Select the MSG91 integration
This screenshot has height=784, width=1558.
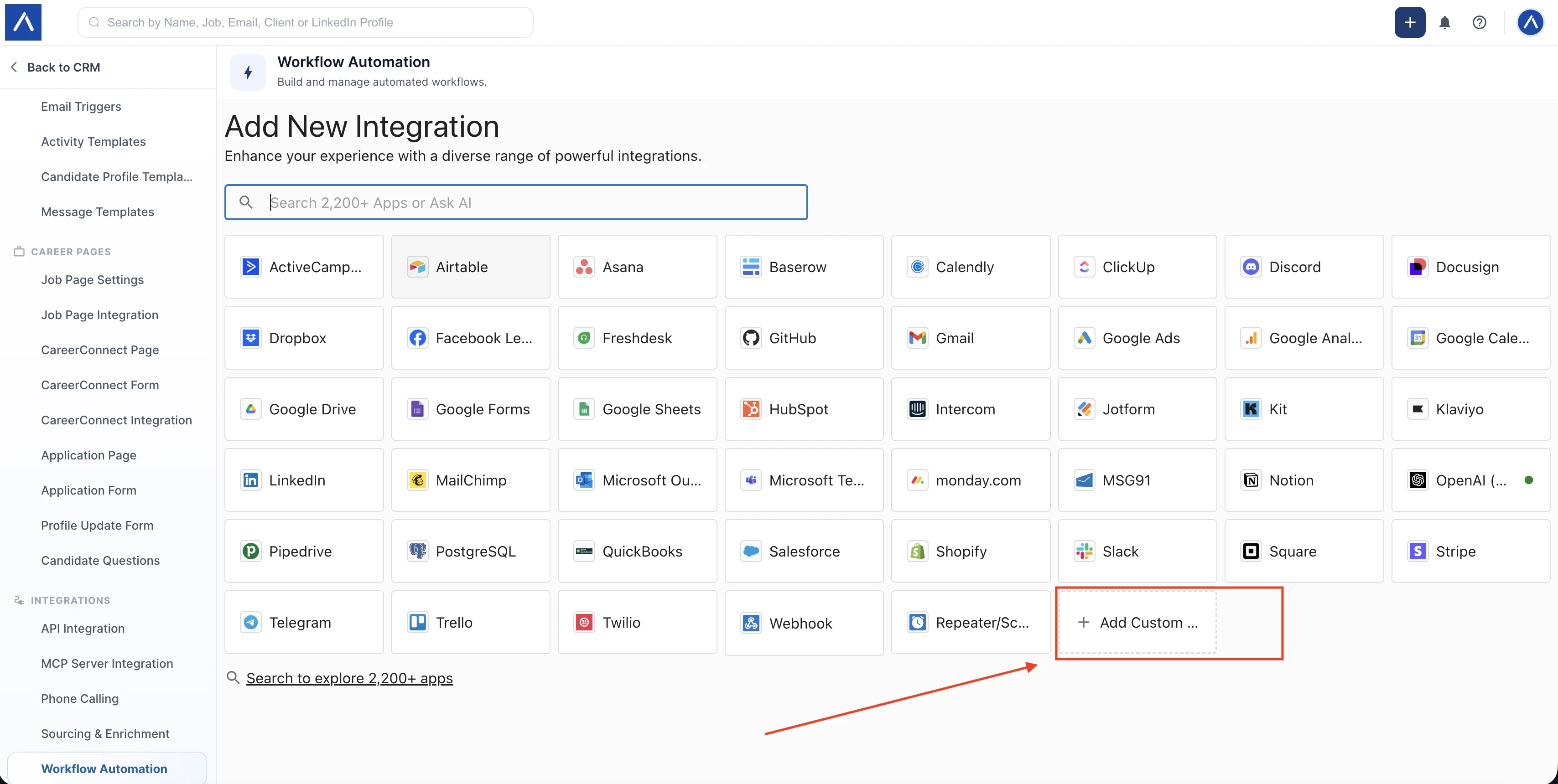[1137, 480]
